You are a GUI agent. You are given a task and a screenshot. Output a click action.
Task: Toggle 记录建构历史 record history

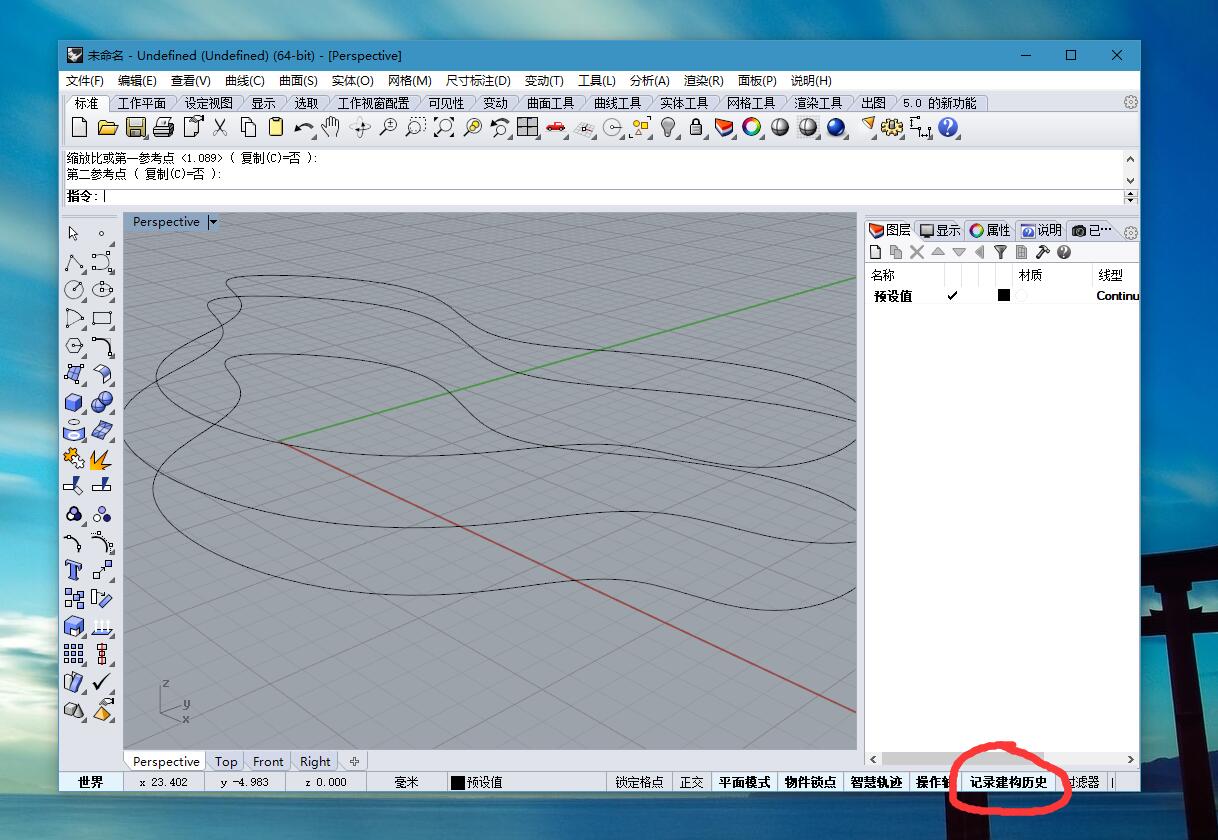1008,782
